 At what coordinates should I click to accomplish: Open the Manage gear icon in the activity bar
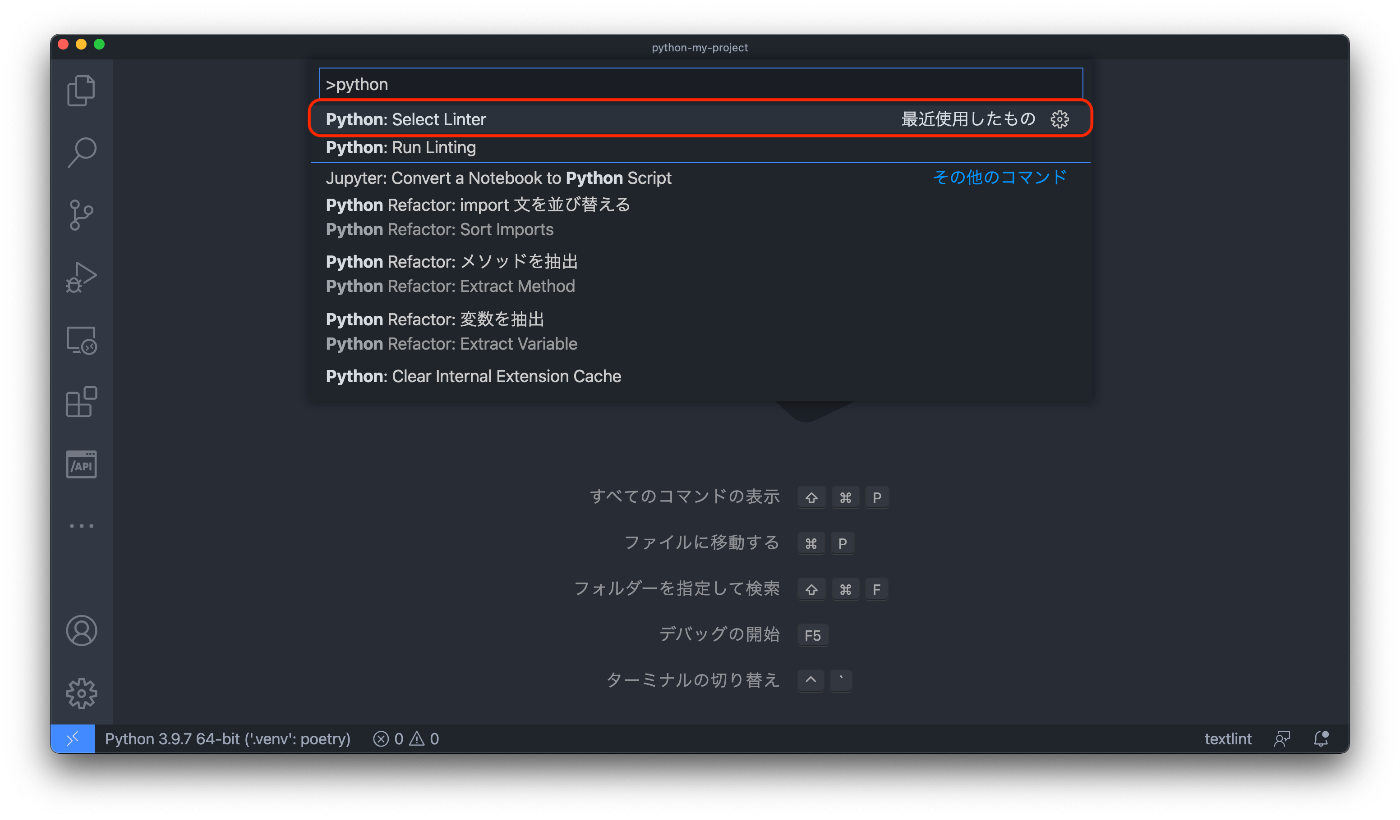pos(81,693)
